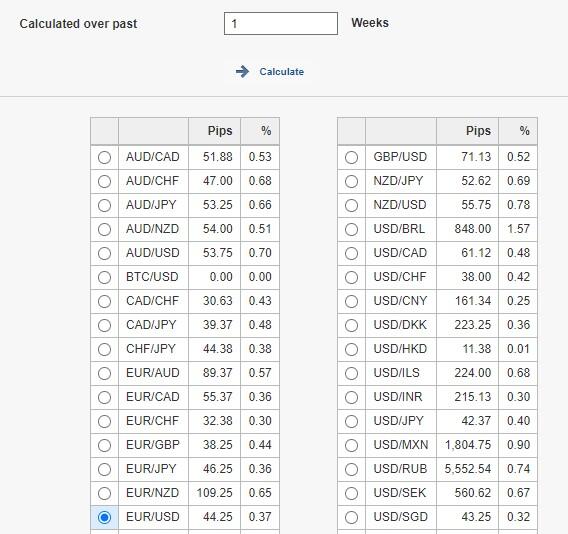568x534 pixels.
Task: Choose the GBP/USD radio button
Action: pyautogui.click(x=351, y=157)
